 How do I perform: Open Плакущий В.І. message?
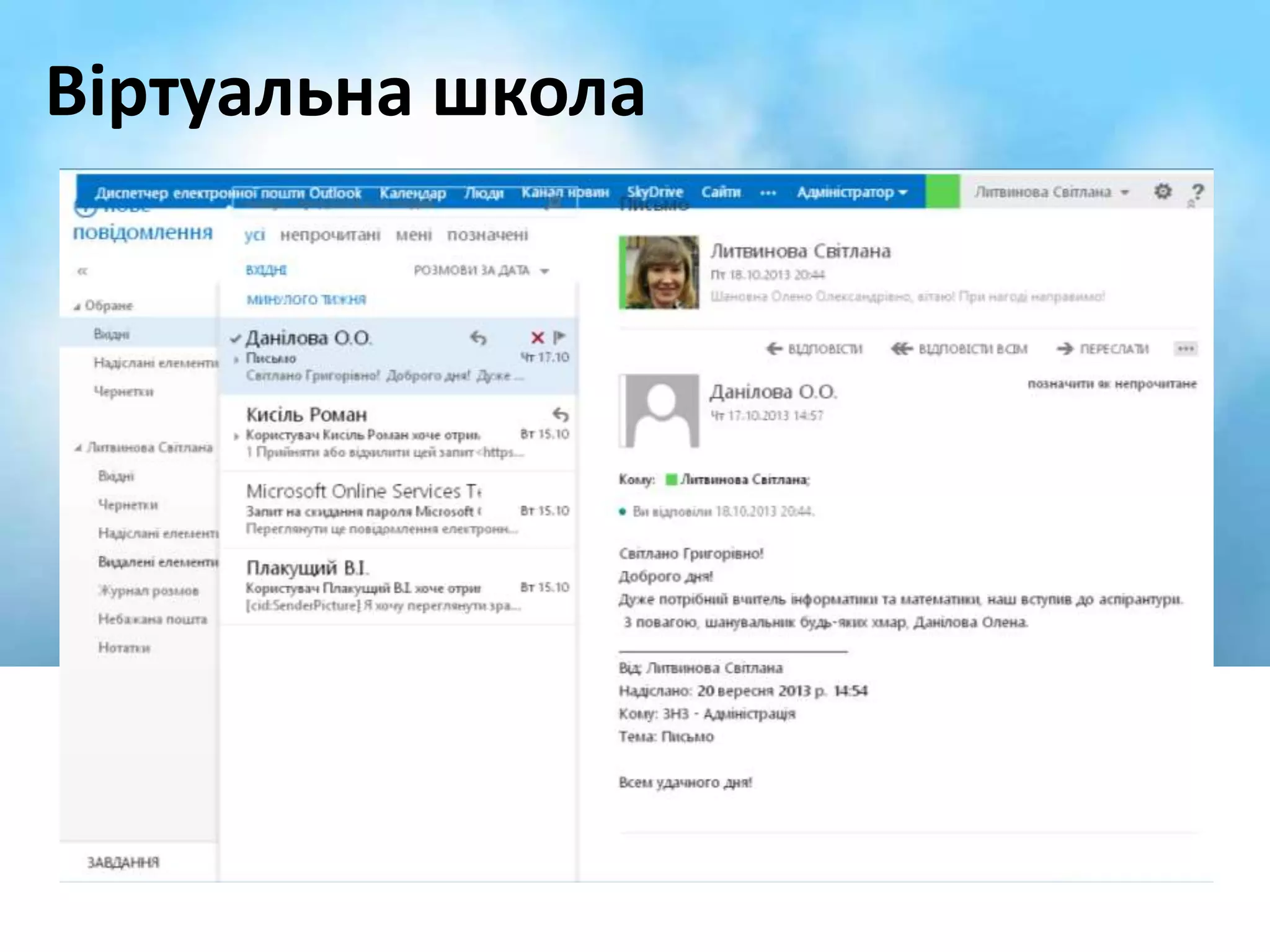pos(399,586)
